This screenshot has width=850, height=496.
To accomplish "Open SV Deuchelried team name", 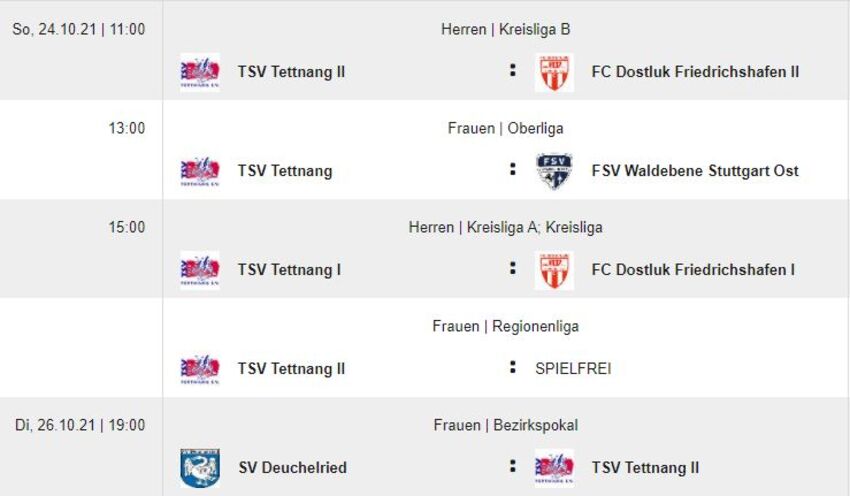I will pyautogui.click(x=292, y=468).
